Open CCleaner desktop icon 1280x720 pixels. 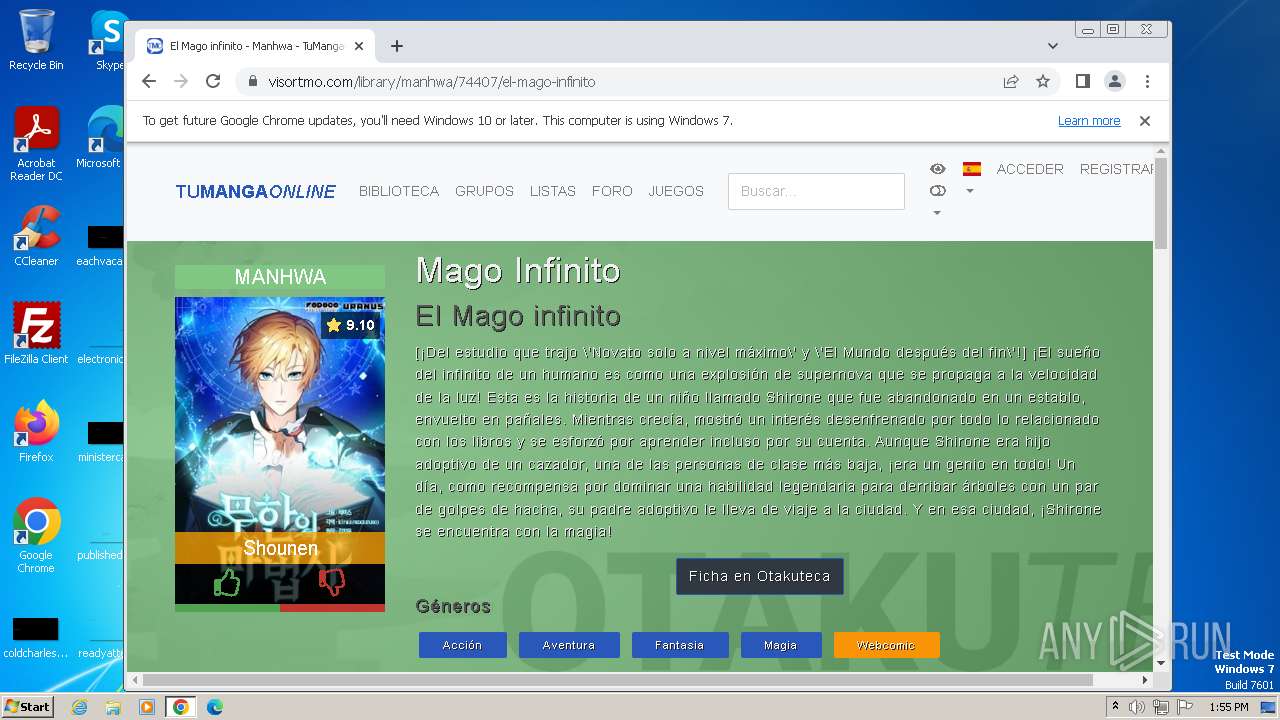[x=36, y=236]
